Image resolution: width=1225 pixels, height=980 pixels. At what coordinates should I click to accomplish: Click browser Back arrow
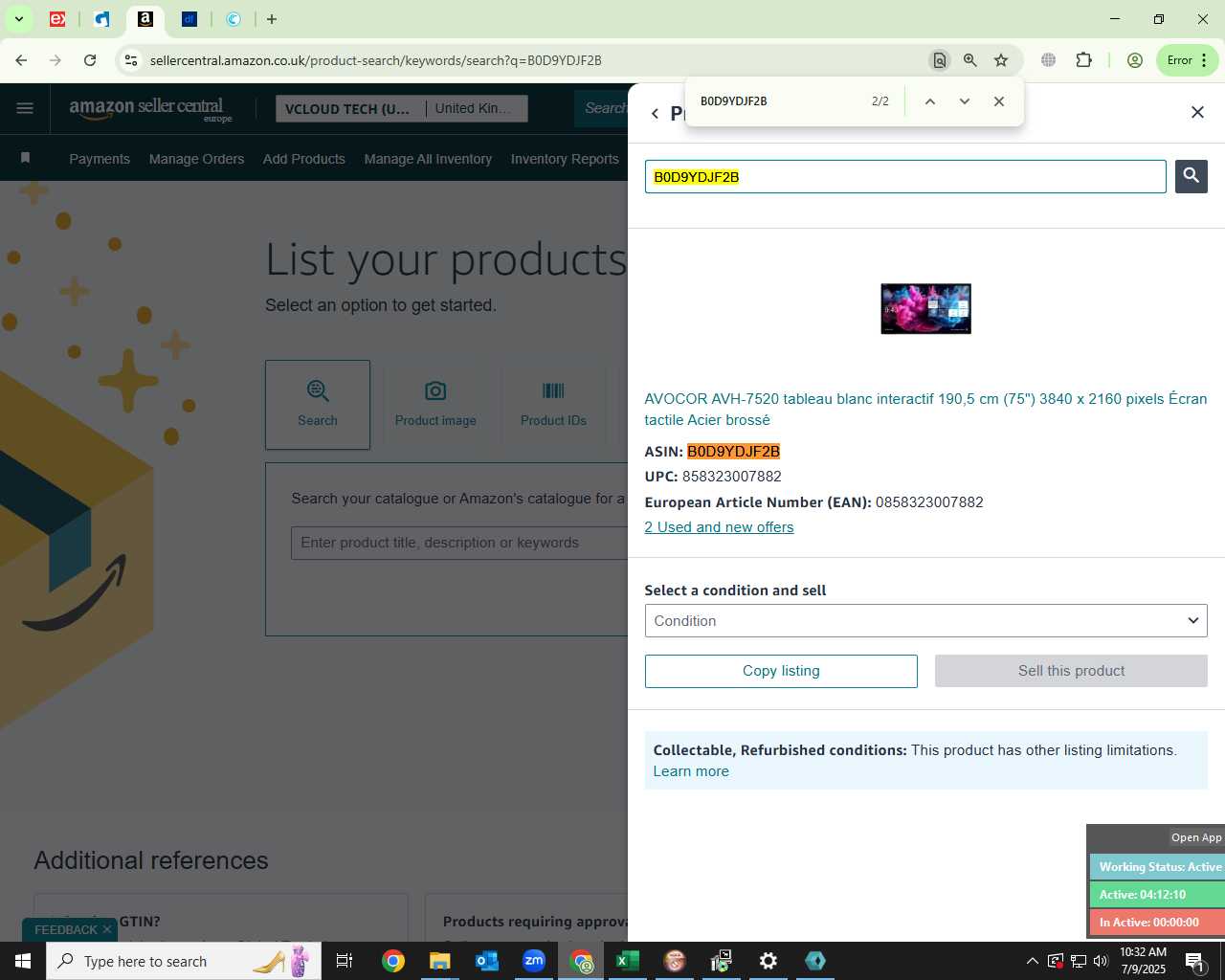(x=21, y=60)
